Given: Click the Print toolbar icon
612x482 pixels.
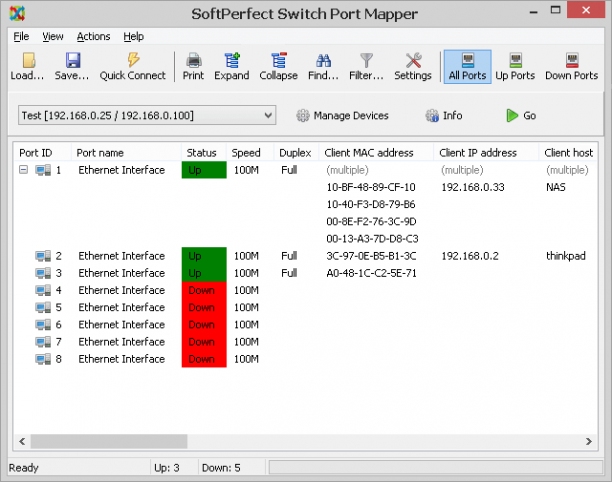Looking at the screenshot, I should click(x=194, y=66).
